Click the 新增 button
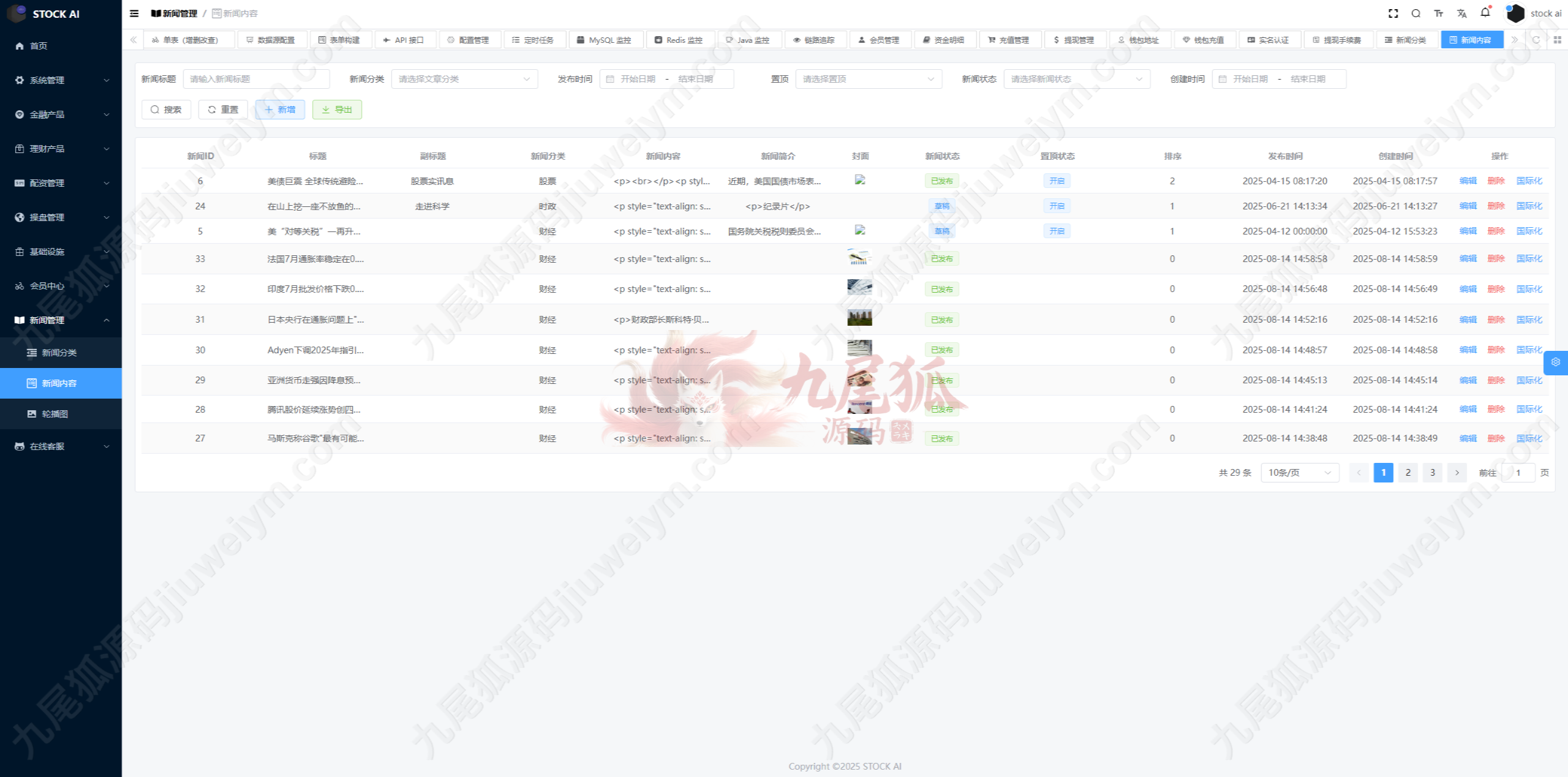Image resolution: width=1568 pixels, height=777 pixels. [280, 110]
